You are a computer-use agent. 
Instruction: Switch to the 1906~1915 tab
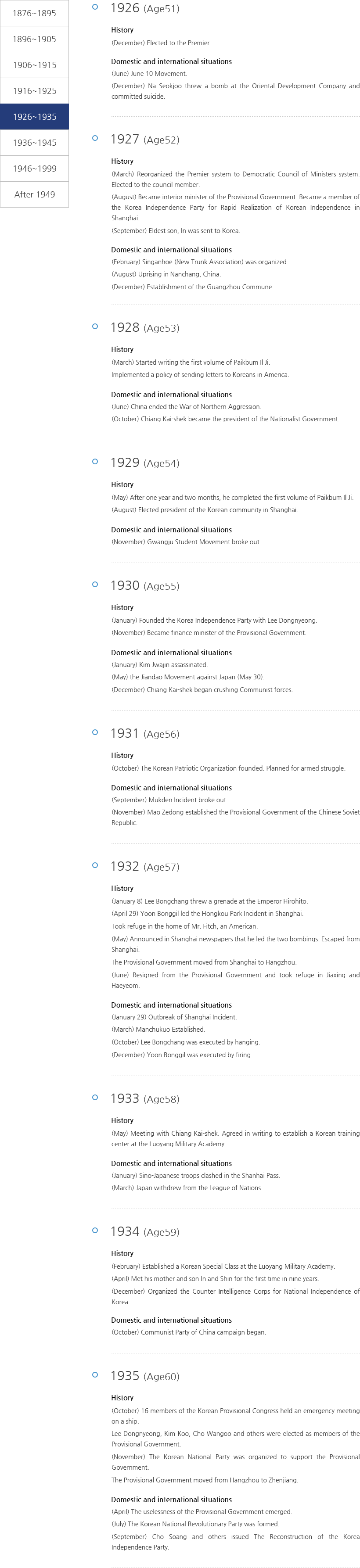click(34, 65)
